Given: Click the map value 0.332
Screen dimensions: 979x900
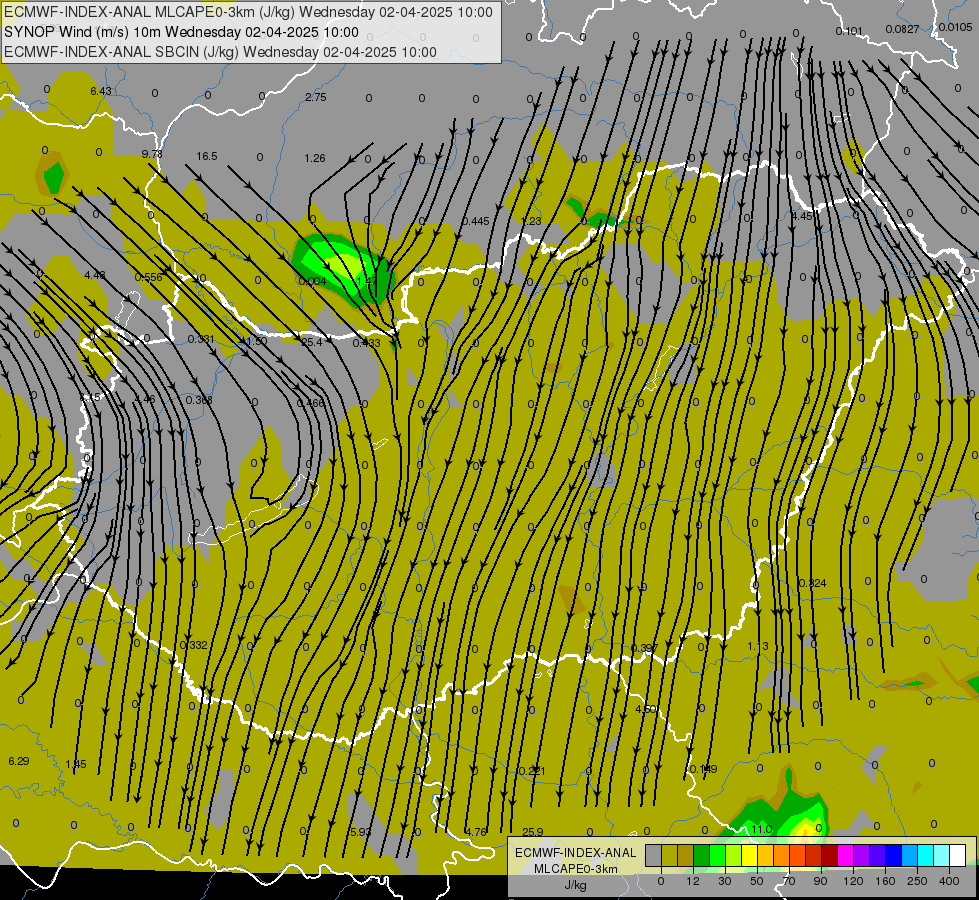Looking at the screenshot, I should coord(194,645).
